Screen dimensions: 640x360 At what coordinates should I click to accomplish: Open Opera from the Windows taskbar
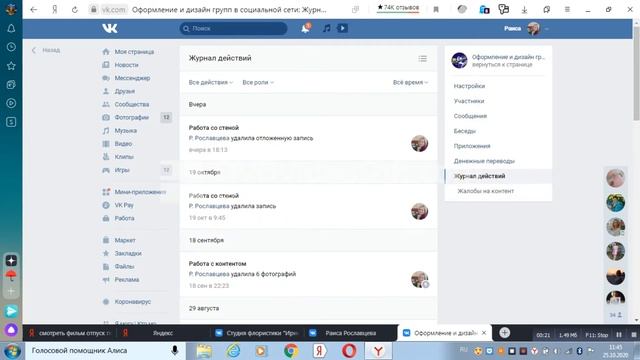click(349, 351)
